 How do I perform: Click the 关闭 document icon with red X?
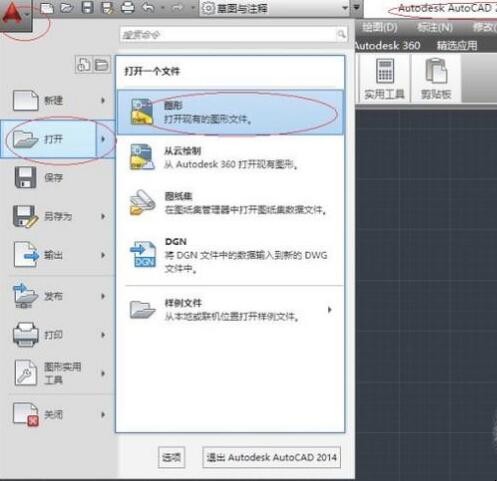tap(26, 414)
